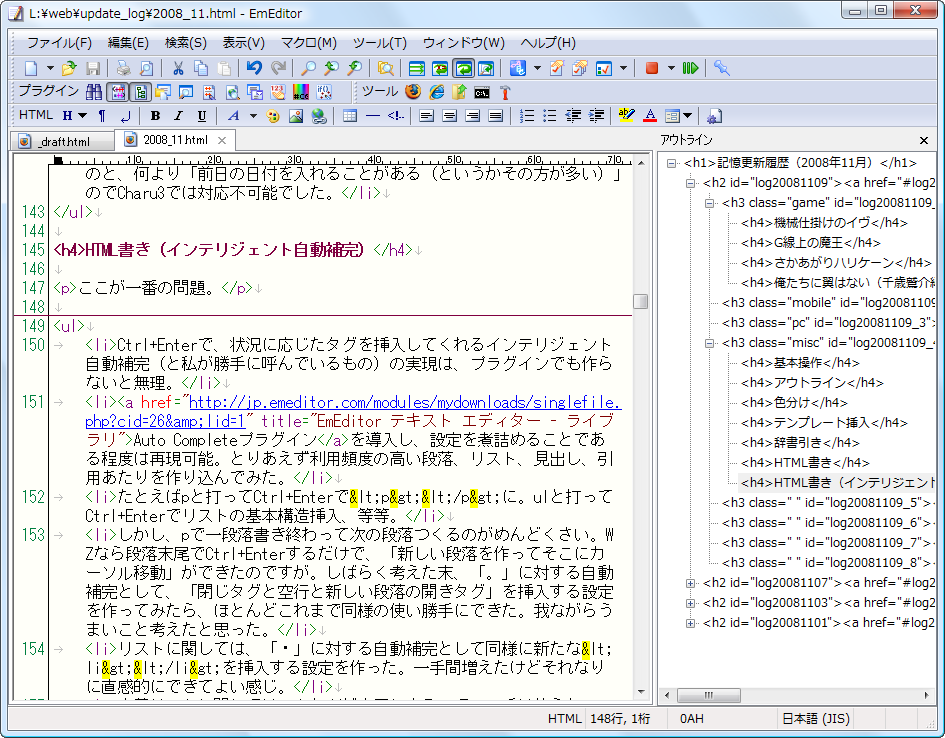Screen dimensions: 945x738
Task: Switch to the _draft.html tab
Action: [x=62, y=142]
